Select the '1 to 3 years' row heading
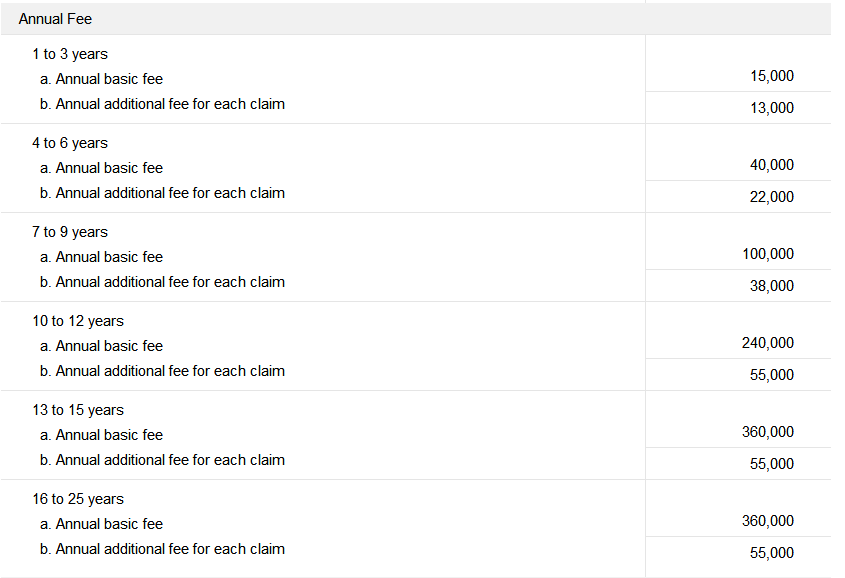The width and height of the screenshot is (845, 578). [x=69, y=54]
